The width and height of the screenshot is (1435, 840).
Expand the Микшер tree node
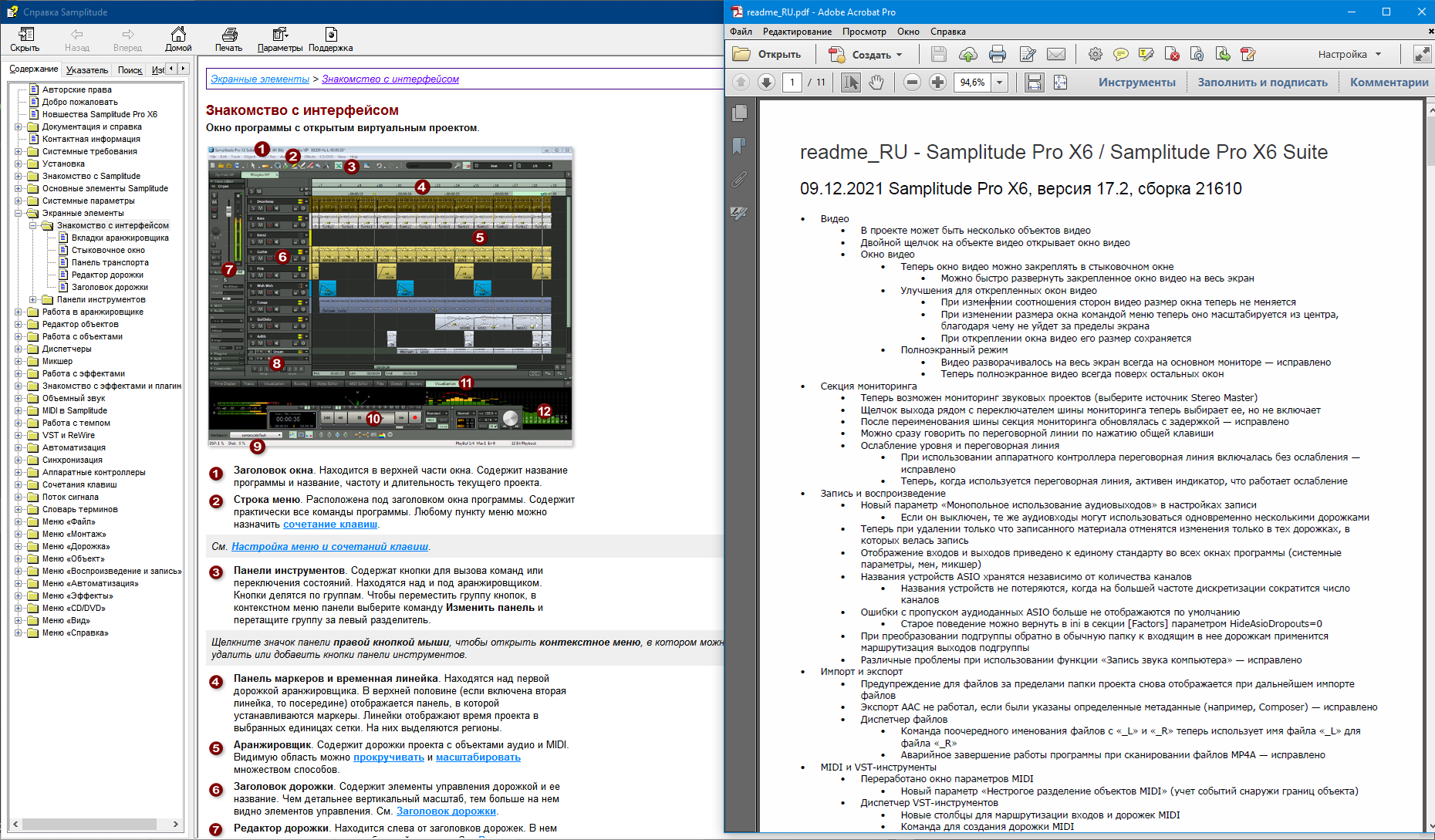pos(18,361)
